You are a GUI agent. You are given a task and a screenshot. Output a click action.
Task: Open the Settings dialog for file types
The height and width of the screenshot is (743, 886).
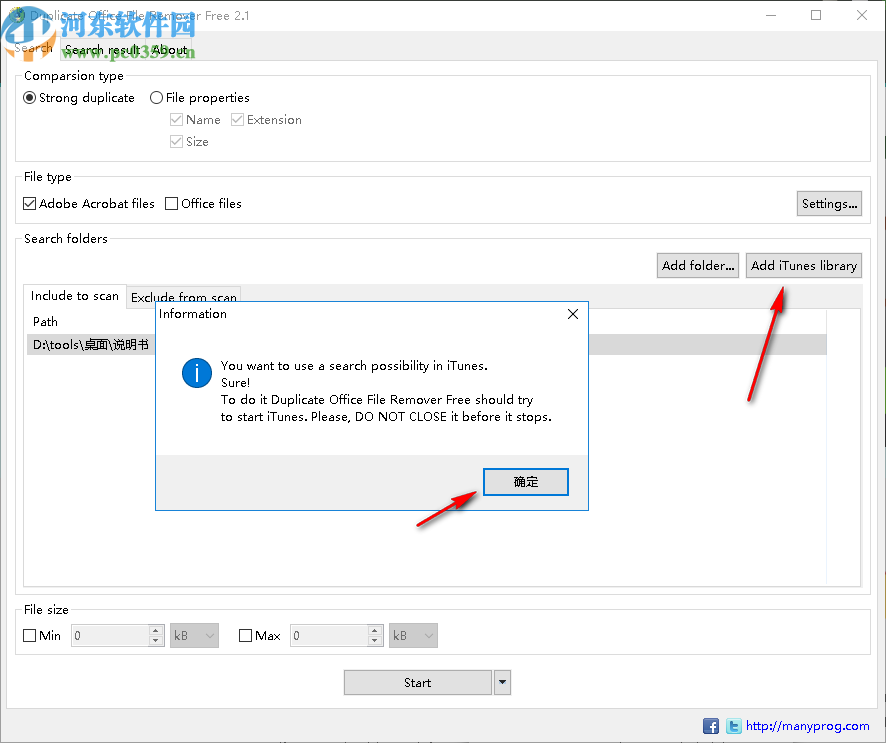pos(829,203)
